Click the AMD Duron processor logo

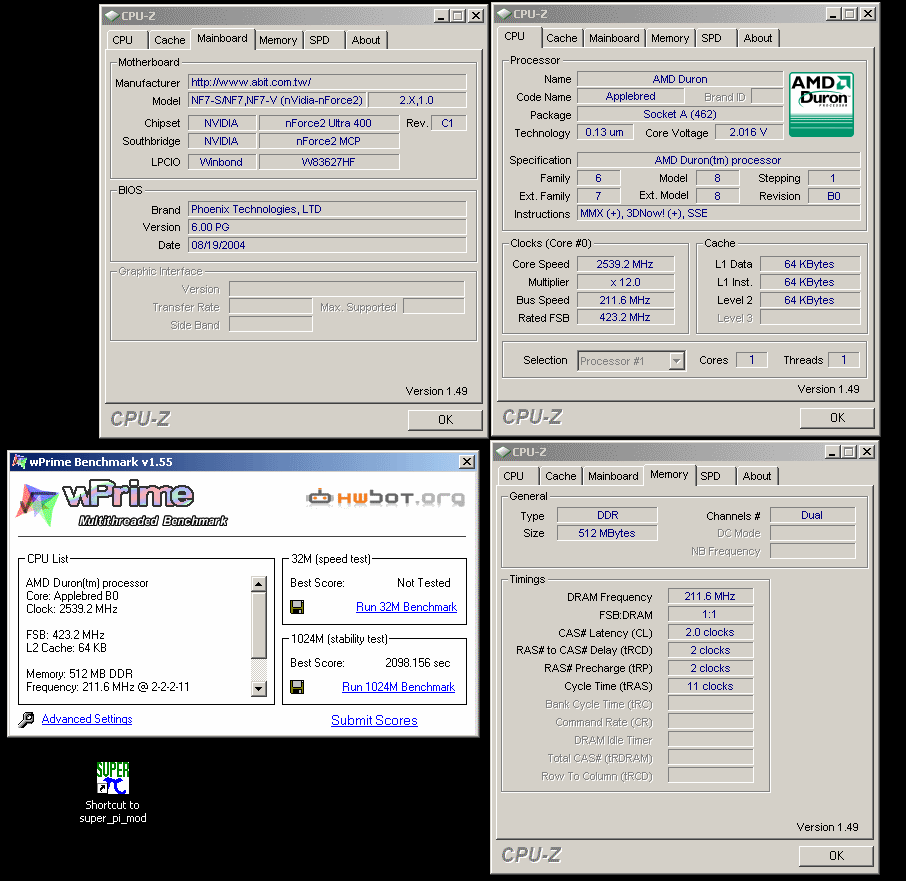pos(821,105)
